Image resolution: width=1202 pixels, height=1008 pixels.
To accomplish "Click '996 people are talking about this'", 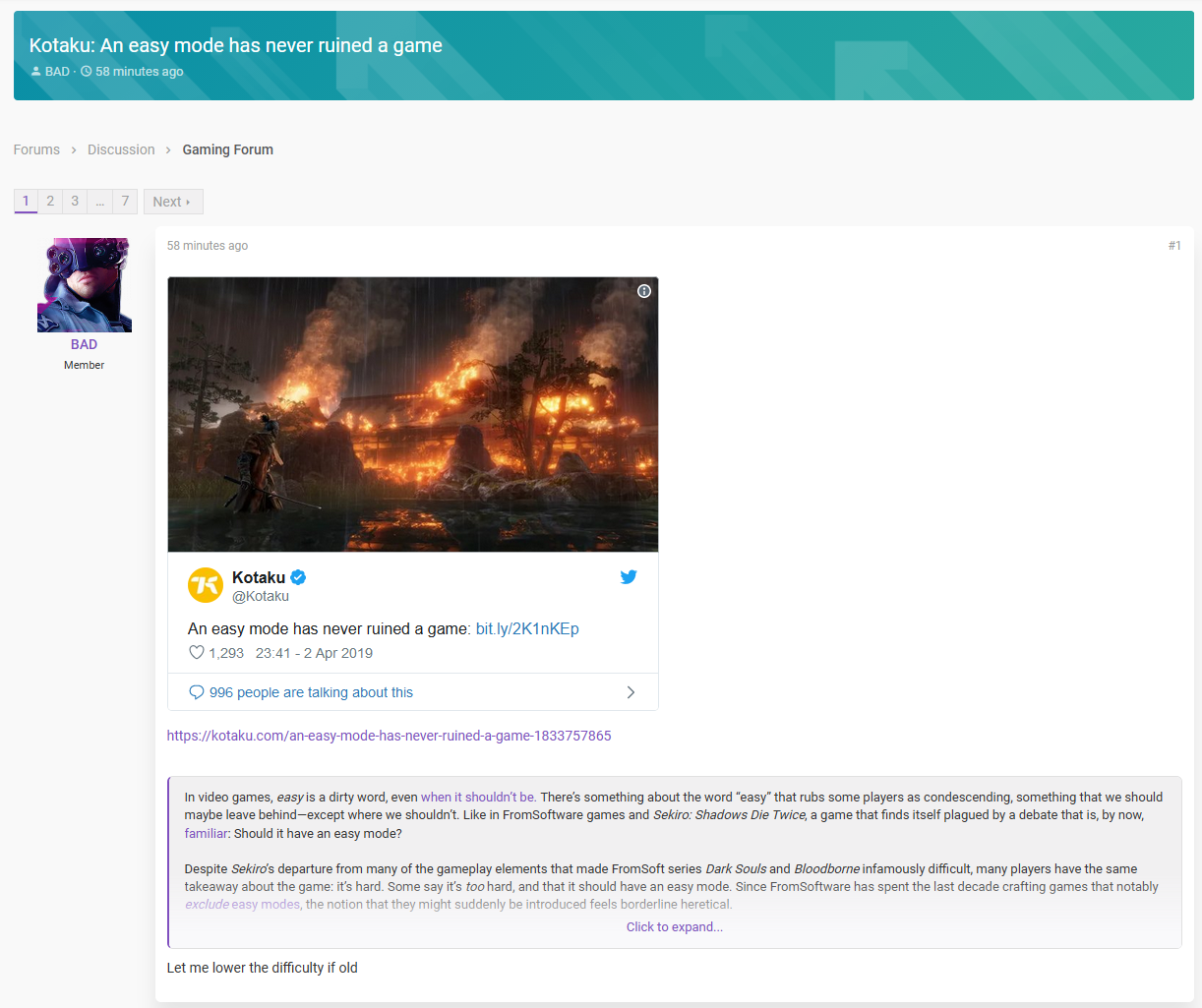I will pyautogui.click(x=311, y=692).
